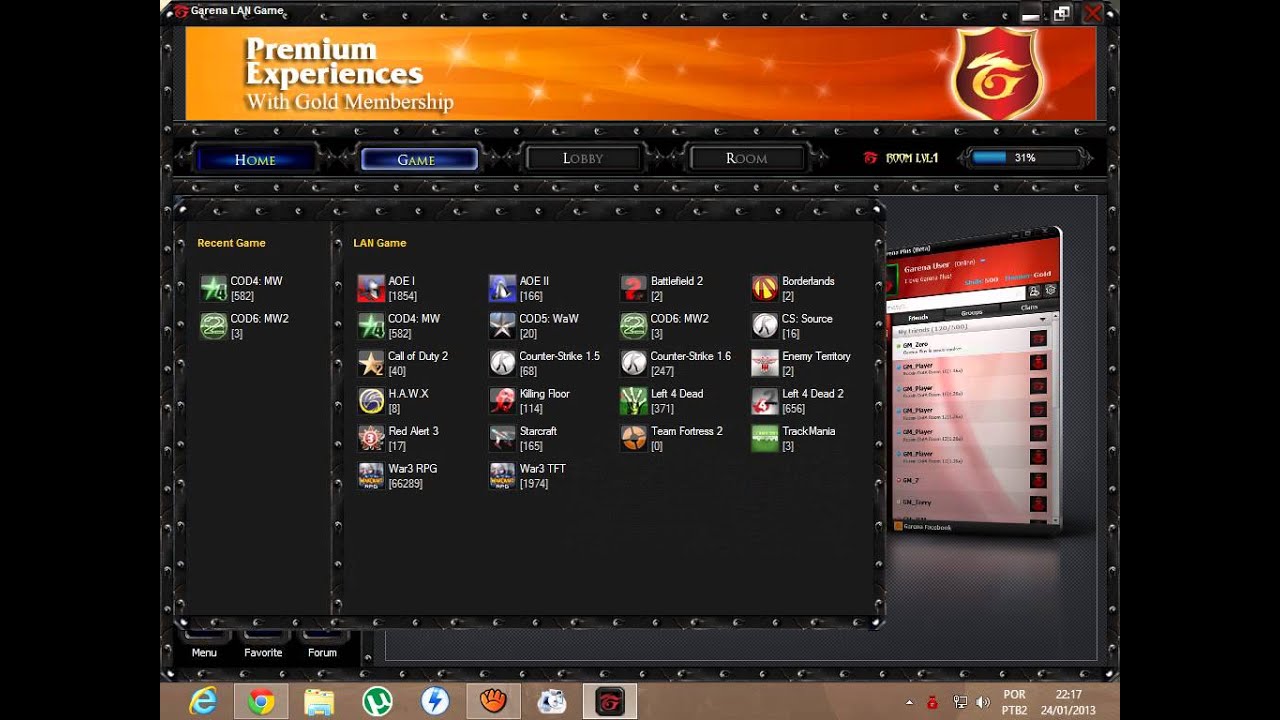Select the Counter-Strike 1.5 icon
Viewport: 1280px width, 720px height.
(502, 364)
